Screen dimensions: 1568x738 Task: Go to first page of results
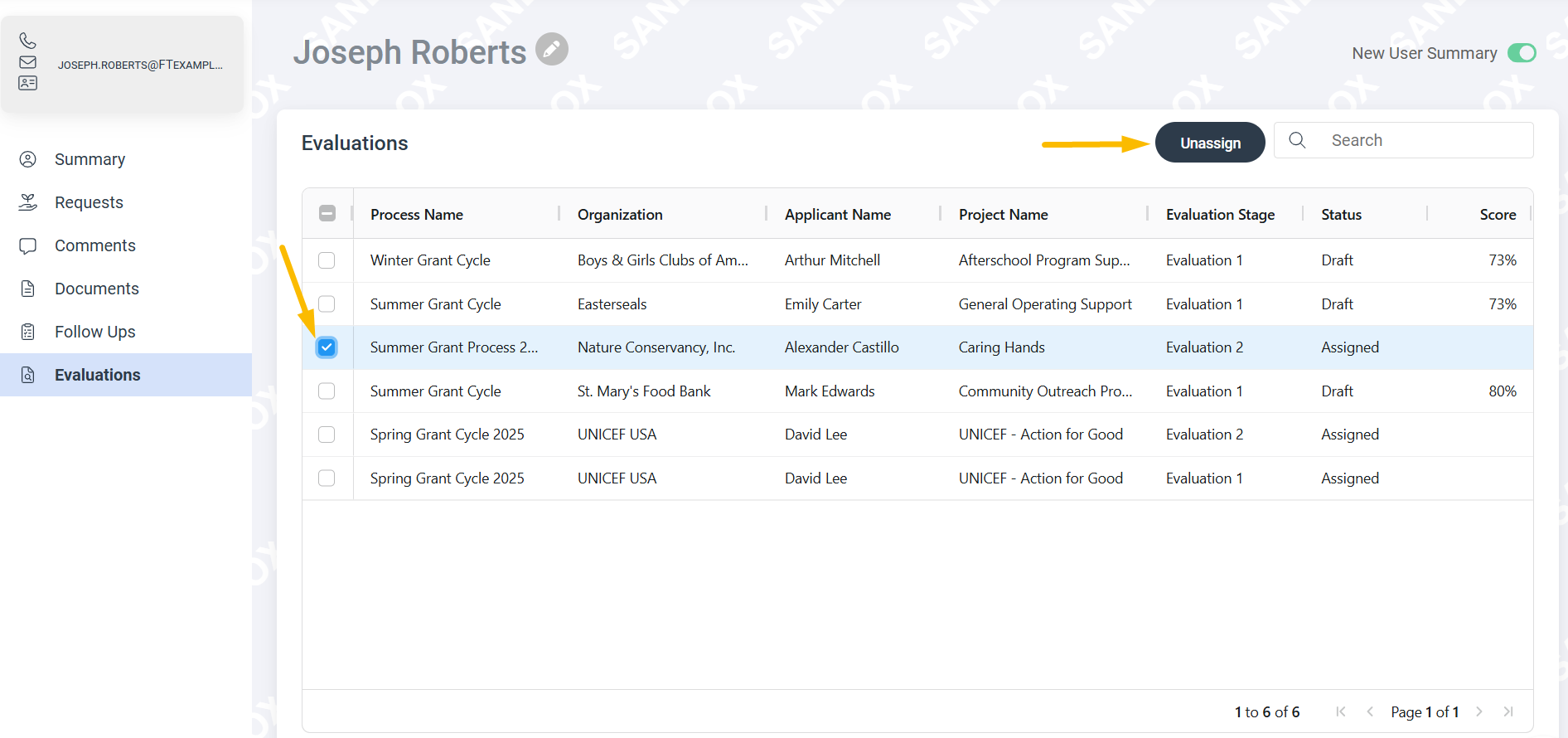[1341, 711]
